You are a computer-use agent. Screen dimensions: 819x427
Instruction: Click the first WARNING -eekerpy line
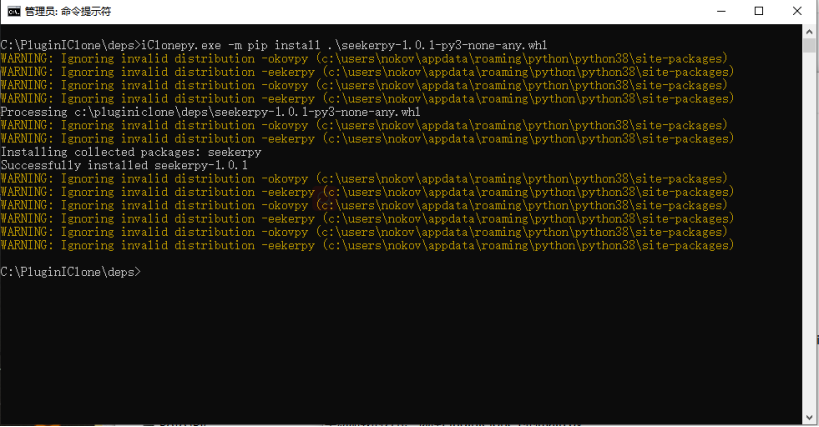367,72
